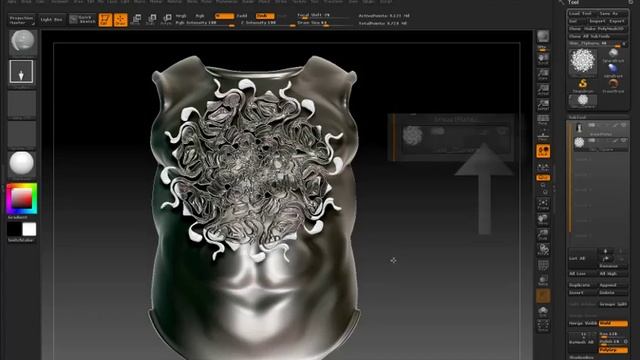The width and height of the screenshot is (640, 360).
Task: Select the blue AlphaBrush tool thumbnail
Action: pyautogui.click(x=613, y=70)
